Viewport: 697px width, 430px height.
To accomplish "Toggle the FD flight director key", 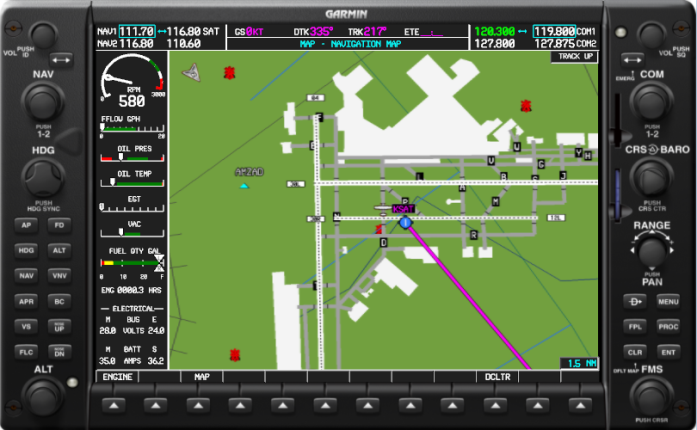I will [60, 225].
